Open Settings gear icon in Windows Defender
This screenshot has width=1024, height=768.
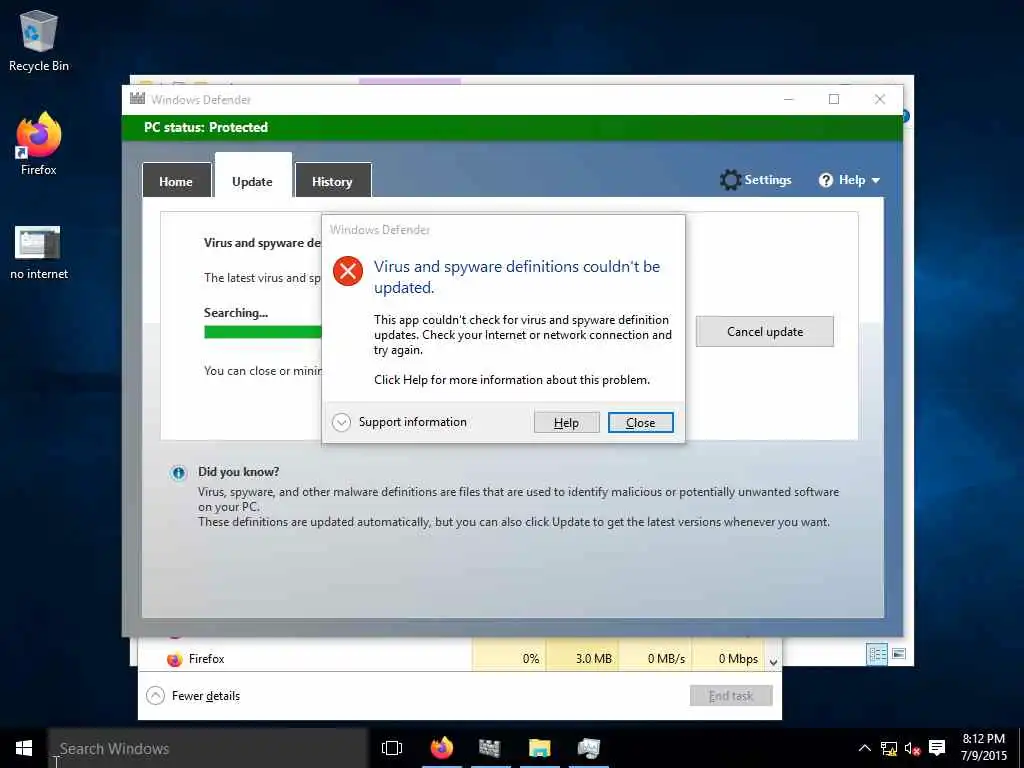tap(730, 180)
